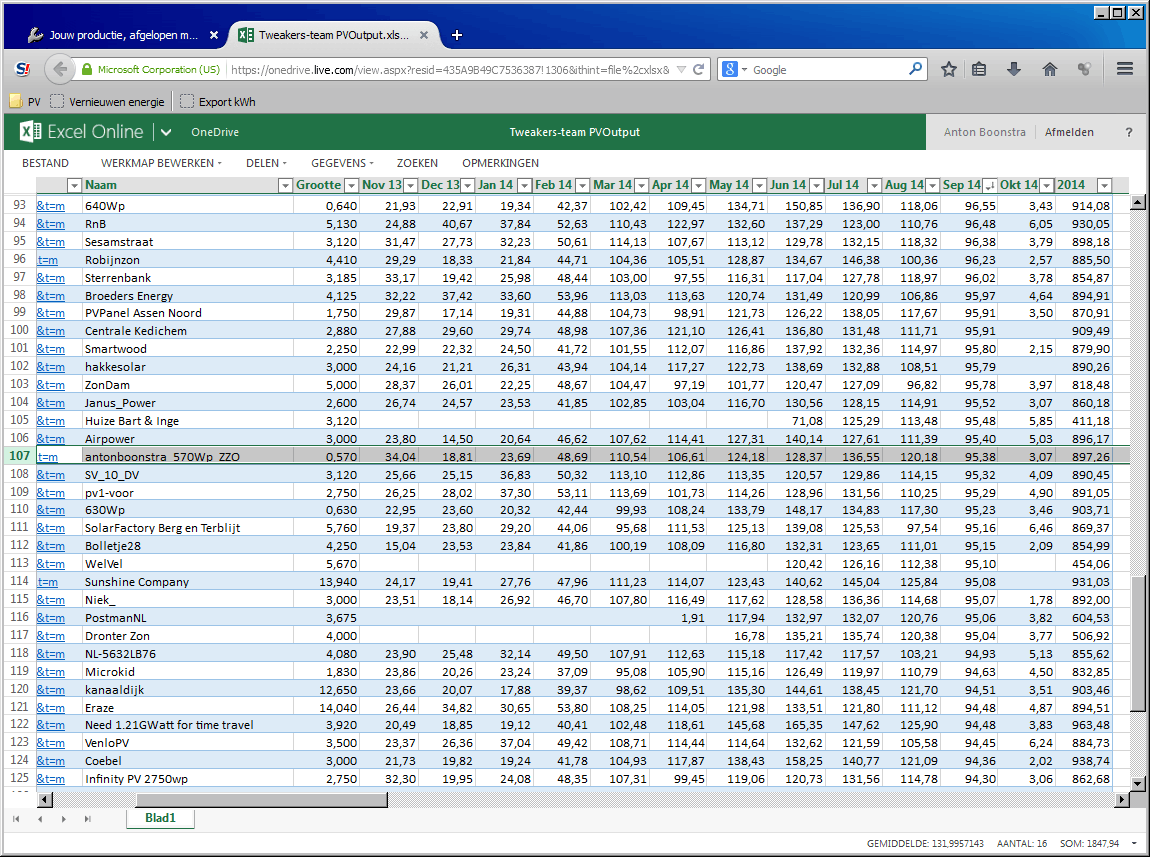Open the Jun 14 column filter dropdown
The height and width of the screenshot is (857, 1150).
[x=816, y=185]
